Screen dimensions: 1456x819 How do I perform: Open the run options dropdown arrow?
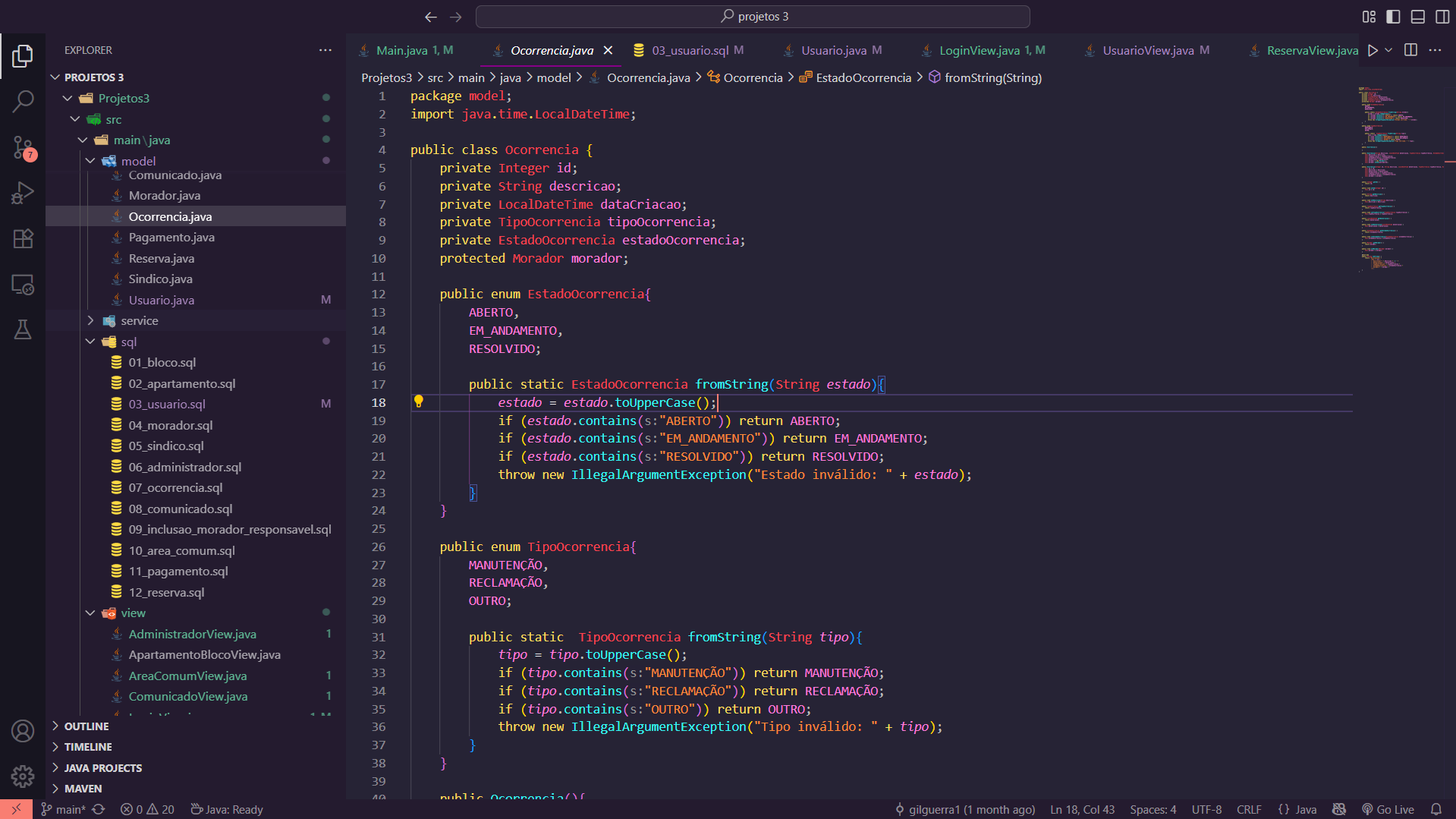(1388, 50)
